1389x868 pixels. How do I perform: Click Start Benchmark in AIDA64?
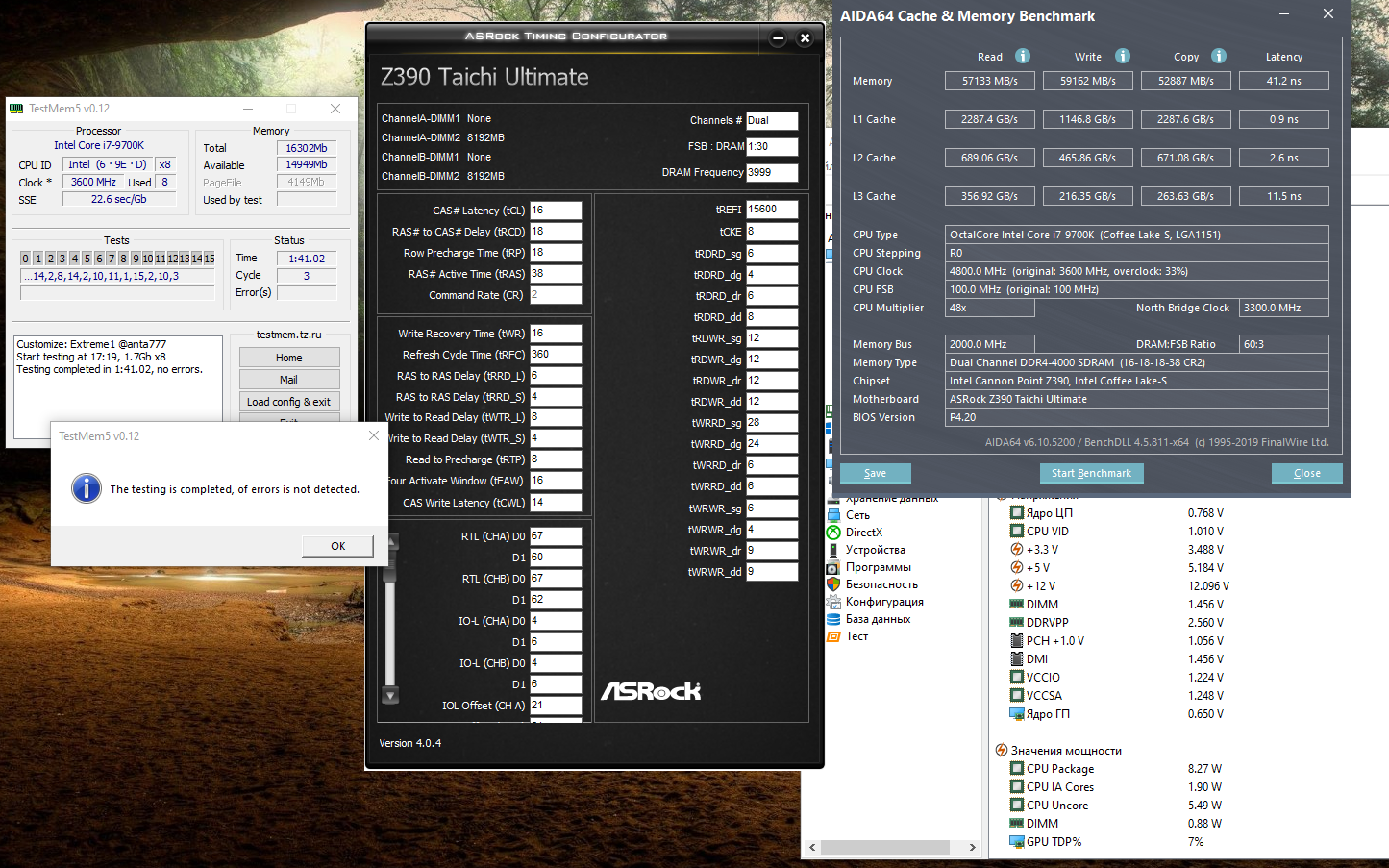(1091, 473)
